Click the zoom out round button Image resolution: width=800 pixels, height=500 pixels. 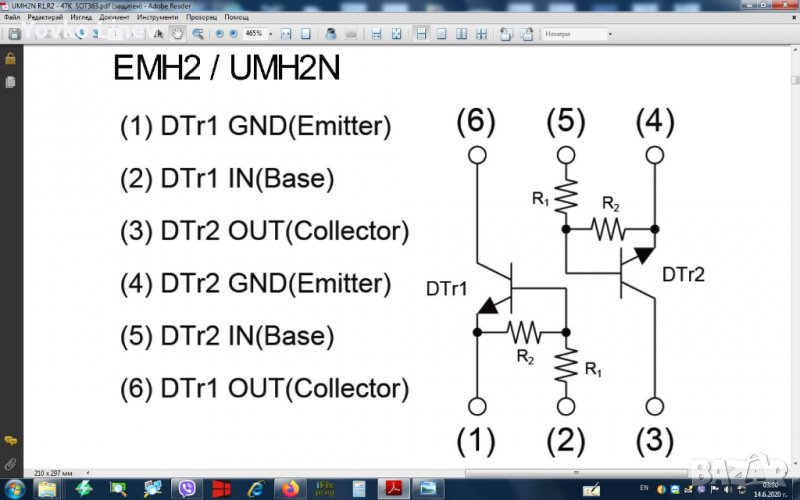(220, 33)
